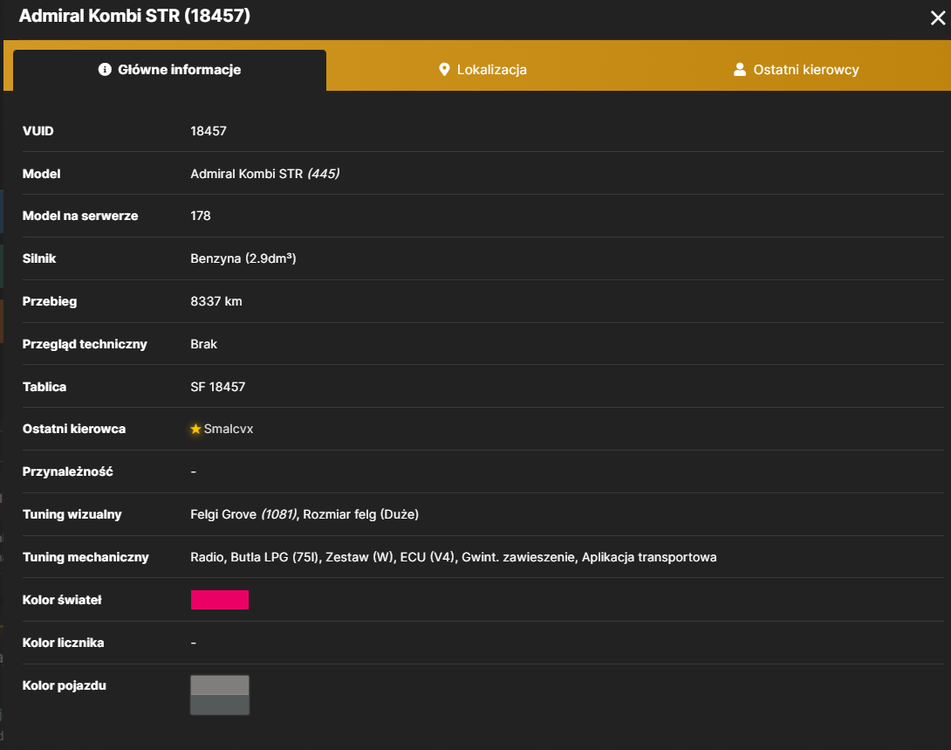Image resolution: width=951 pixels, height=750 pixels.
Task: Click the person icon on Ostatni kierowcy
Action: point(739,70)
